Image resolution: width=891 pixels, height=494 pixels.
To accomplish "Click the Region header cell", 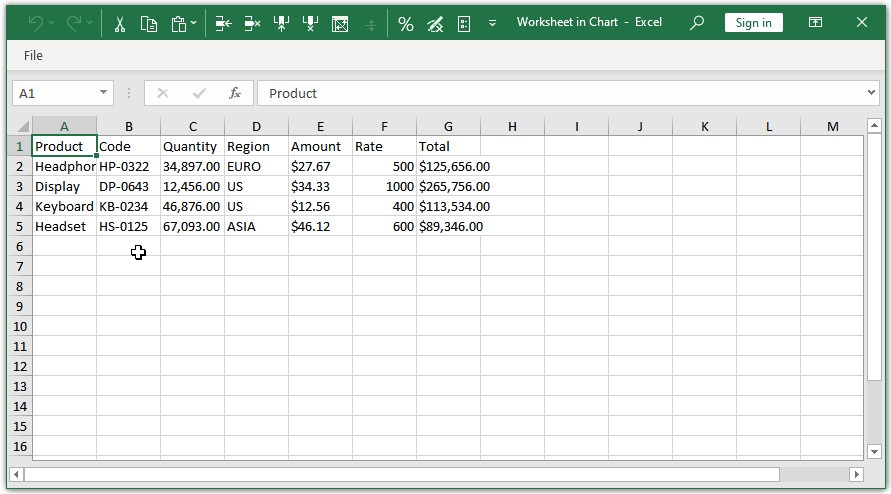I will [x=256, y=146].
